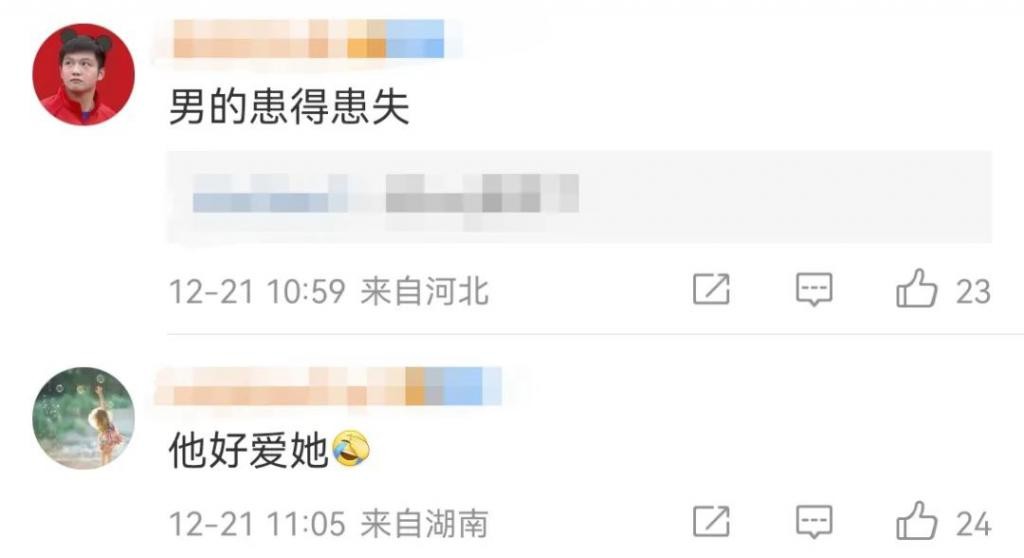Viewport: 1024px width, 558px height.
Task: Tap the 来自湖南 location label
Action: [424, 523]
